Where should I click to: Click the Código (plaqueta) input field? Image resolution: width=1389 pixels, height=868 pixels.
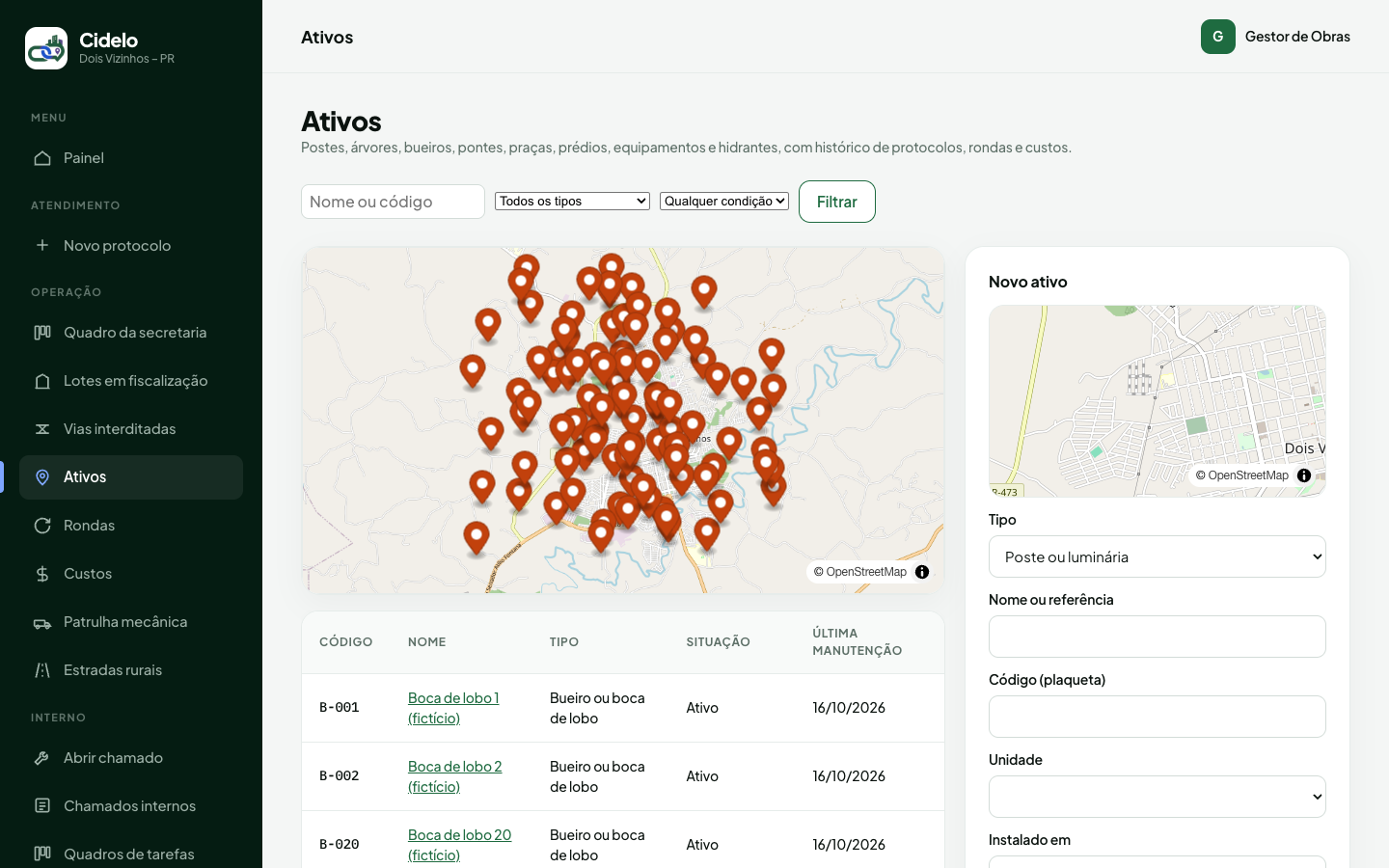(x=1157, y=717)
